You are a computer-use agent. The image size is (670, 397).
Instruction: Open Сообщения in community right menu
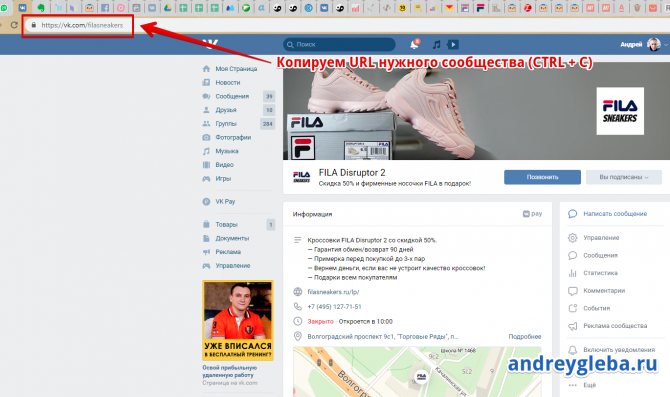point(600,255)
